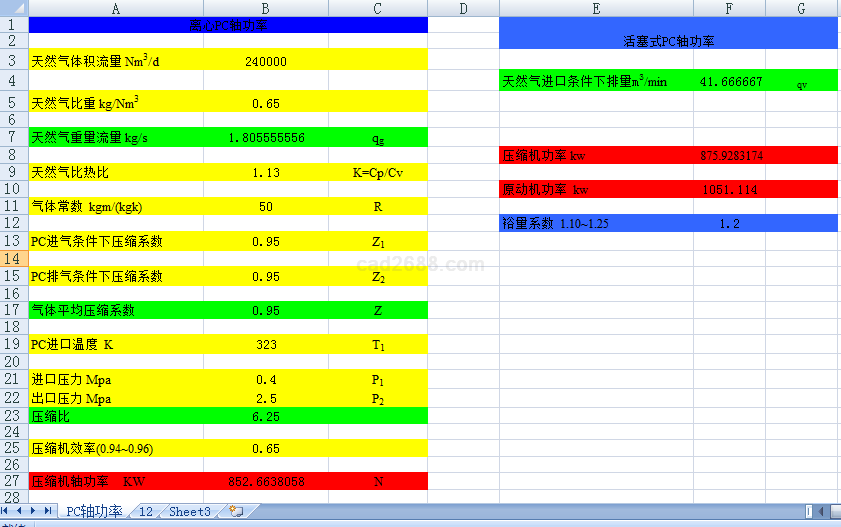Viewport: 841px width, 527px height.
Task: Select row 27 header
Action: point(13,481)
